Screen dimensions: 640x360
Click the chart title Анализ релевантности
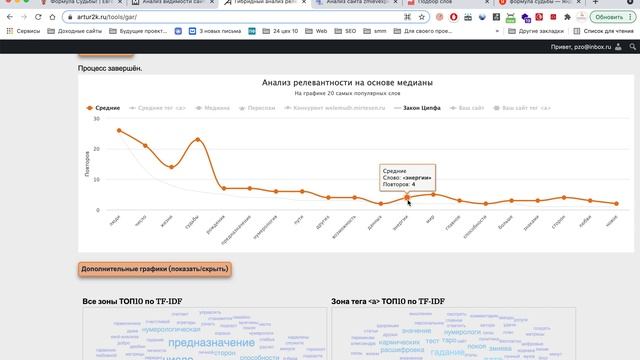347,82
